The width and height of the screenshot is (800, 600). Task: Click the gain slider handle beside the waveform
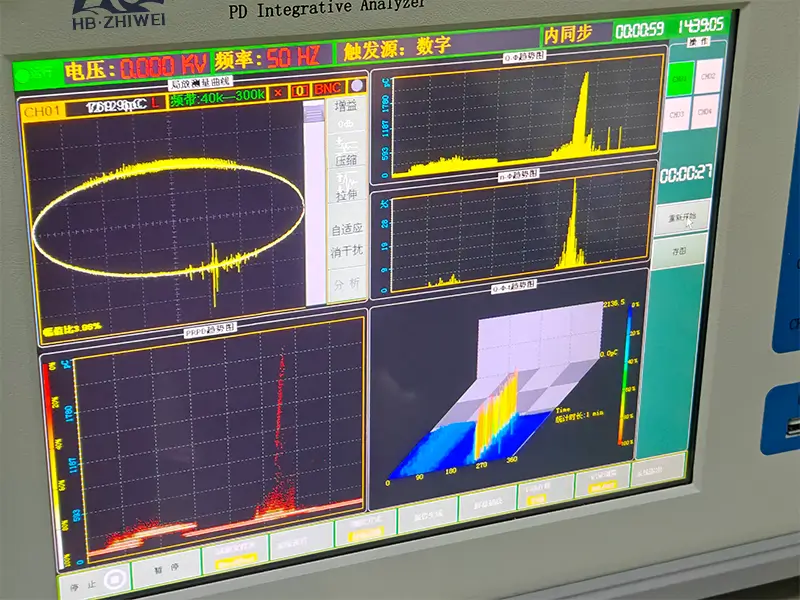point(313,112)
